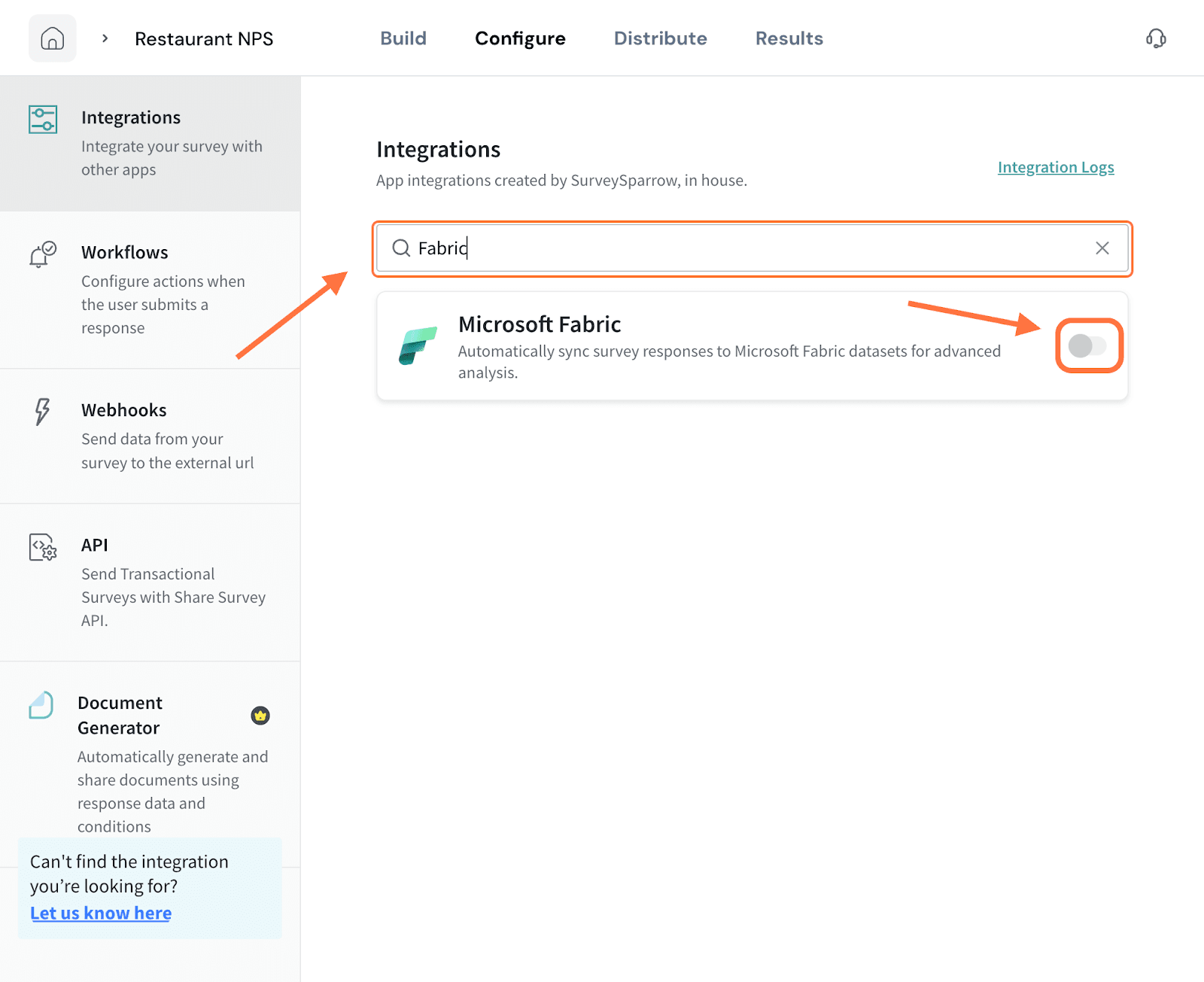Click the API code gear icon
The image size is (1204, 982).
click(43, 547)
